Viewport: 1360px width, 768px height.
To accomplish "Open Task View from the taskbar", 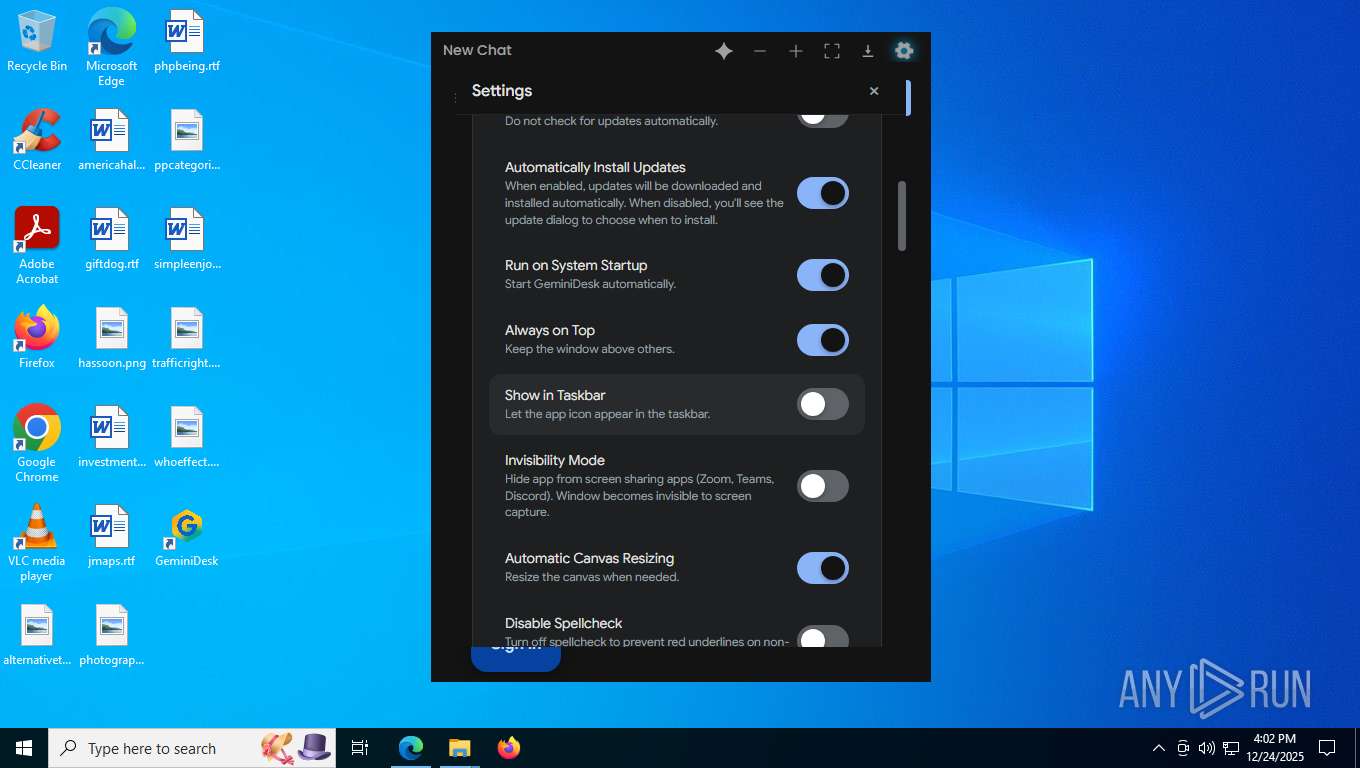I will (x=360, y=748).
